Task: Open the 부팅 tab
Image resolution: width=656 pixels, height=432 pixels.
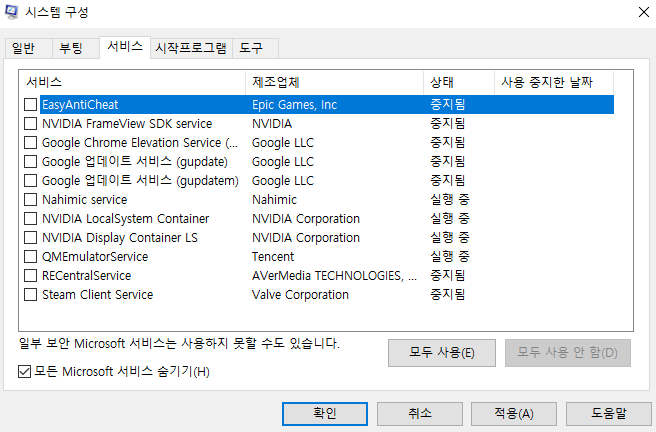Action: coord(76,48)
